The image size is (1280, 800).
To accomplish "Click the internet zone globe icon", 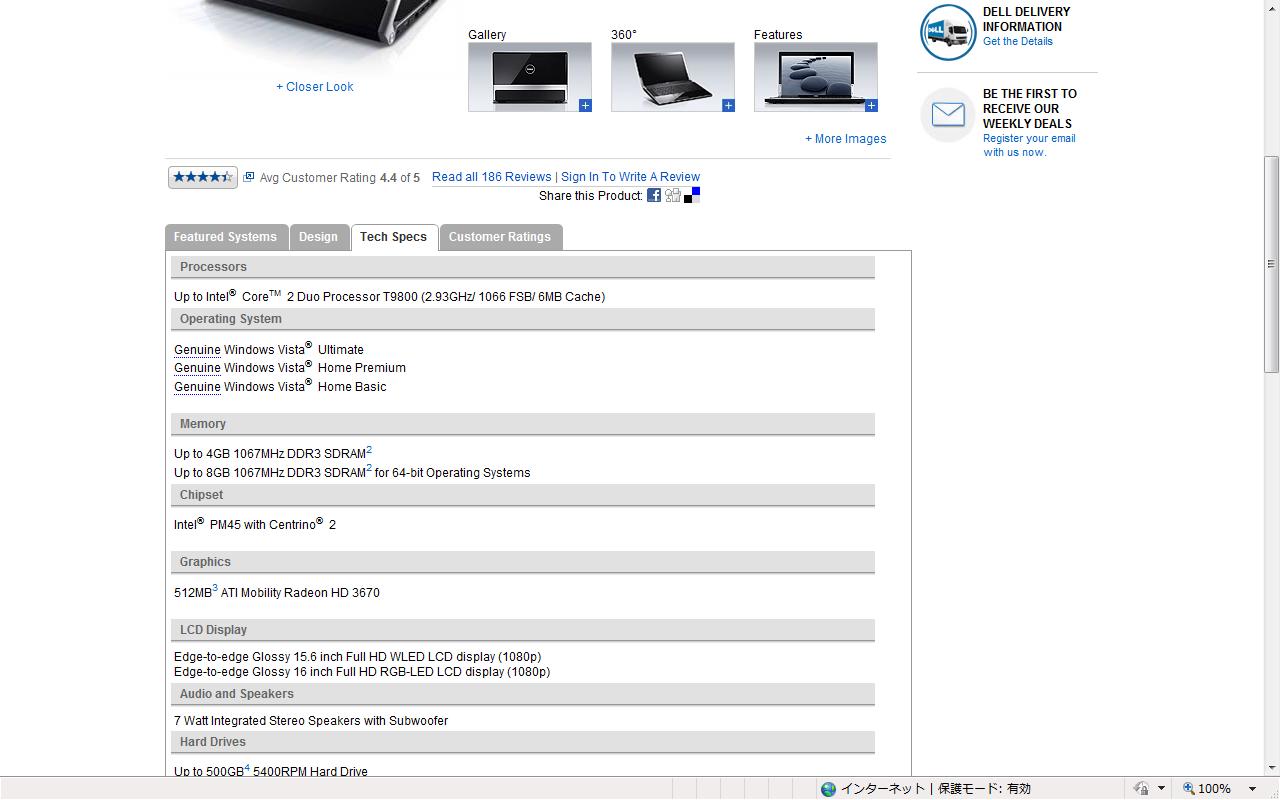I will pyautogui.click(x=828, y=789).
